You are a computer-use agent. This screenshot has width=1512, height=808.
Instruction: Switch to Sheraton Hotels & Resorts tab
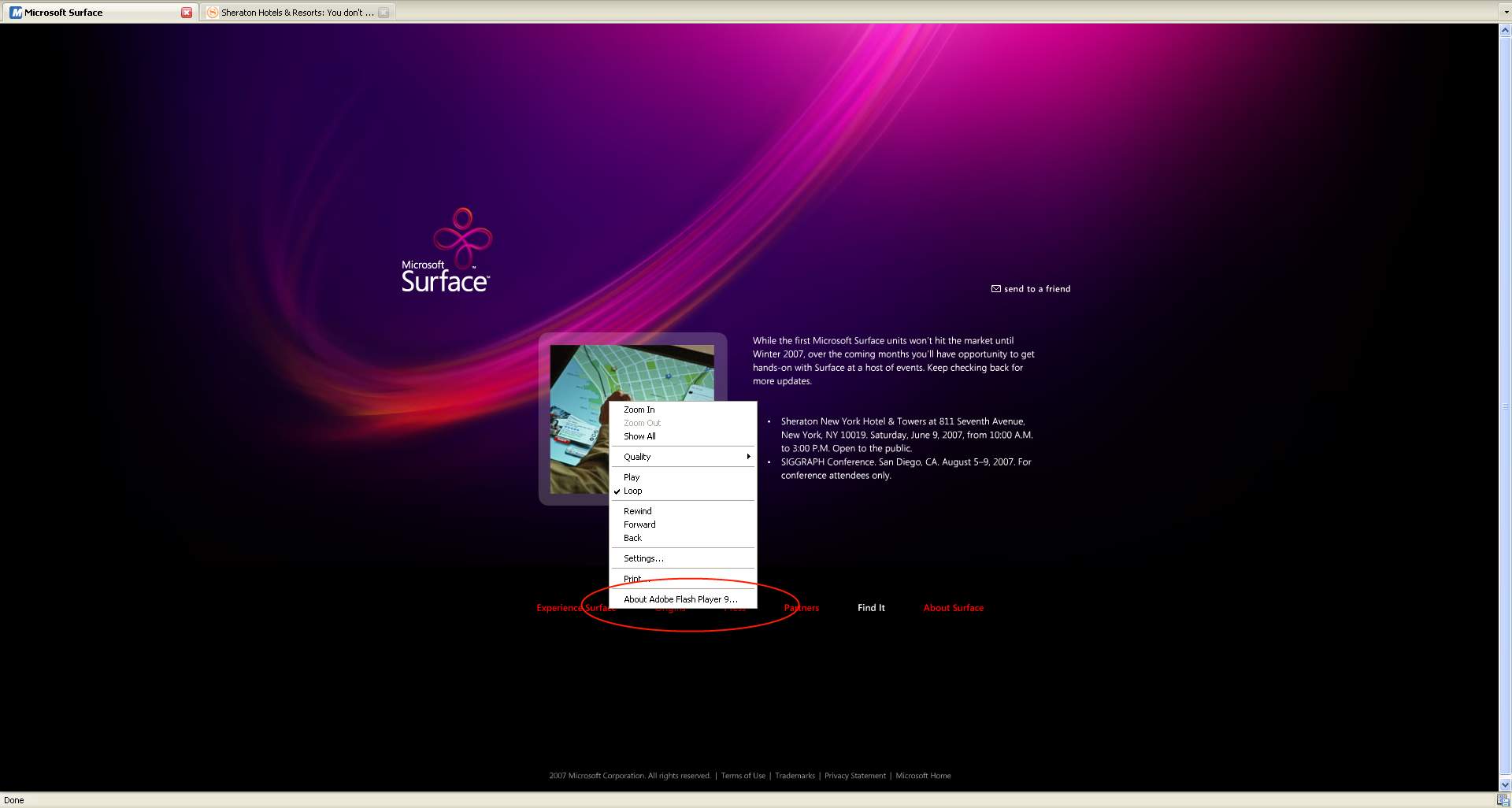pos(297,13)
